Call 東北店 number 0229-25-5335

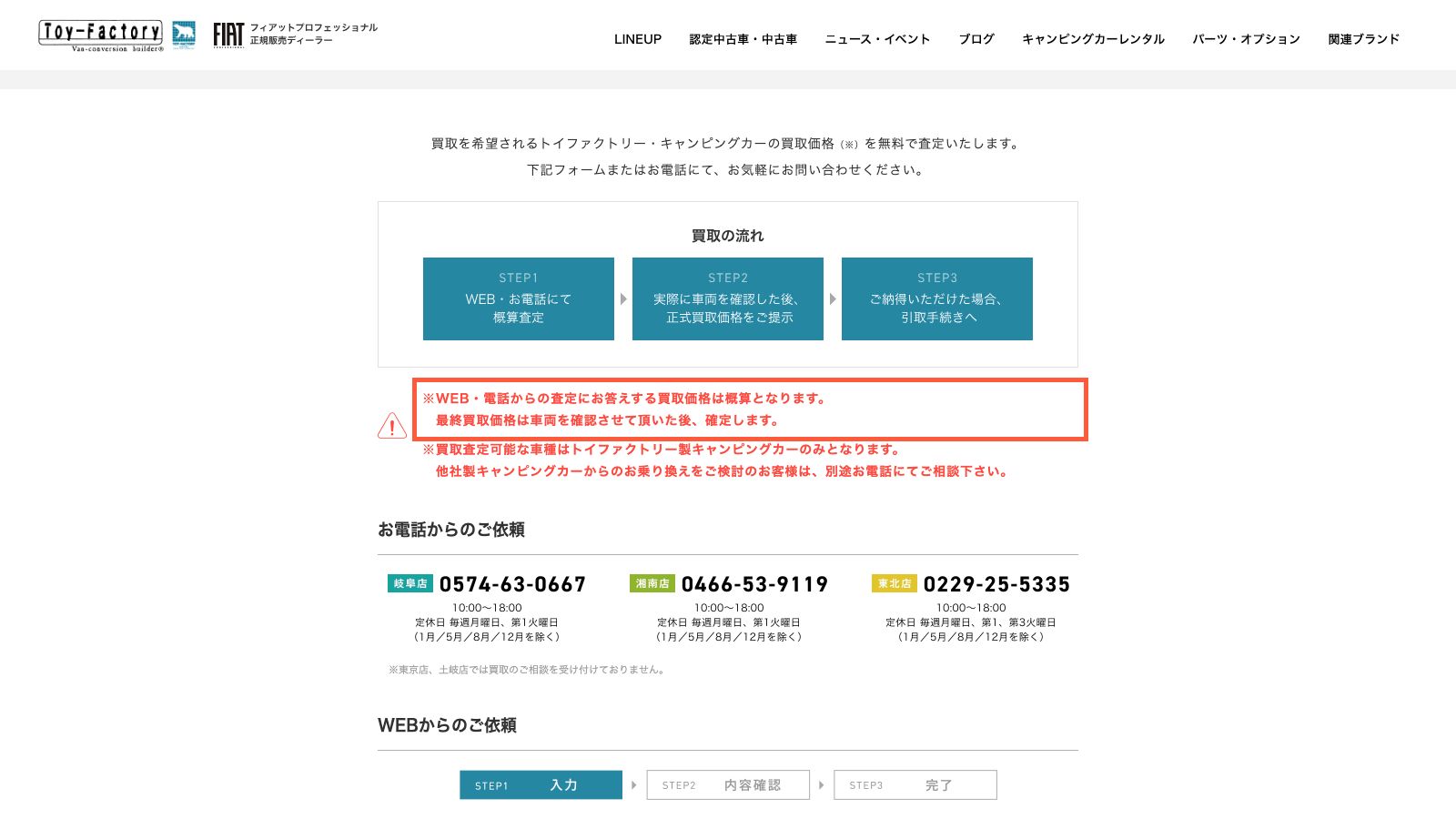tap(996, 584)
